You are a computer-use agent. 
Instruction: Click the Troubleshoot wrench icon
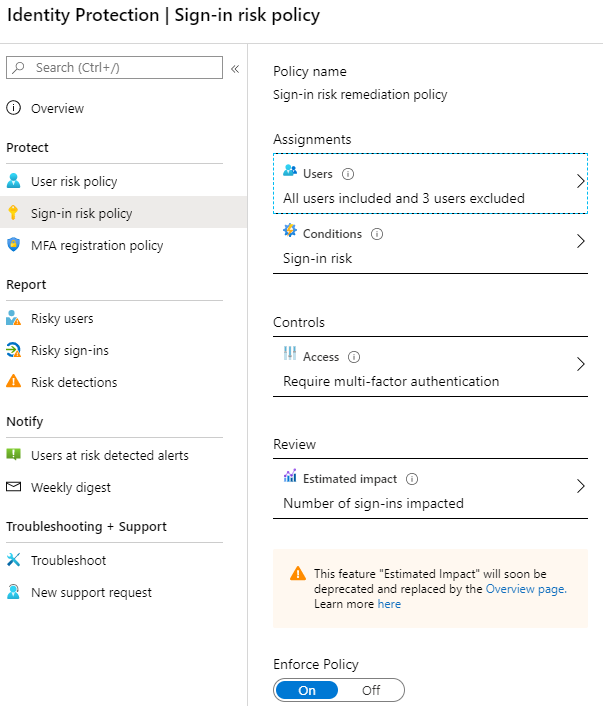[14, 560]
